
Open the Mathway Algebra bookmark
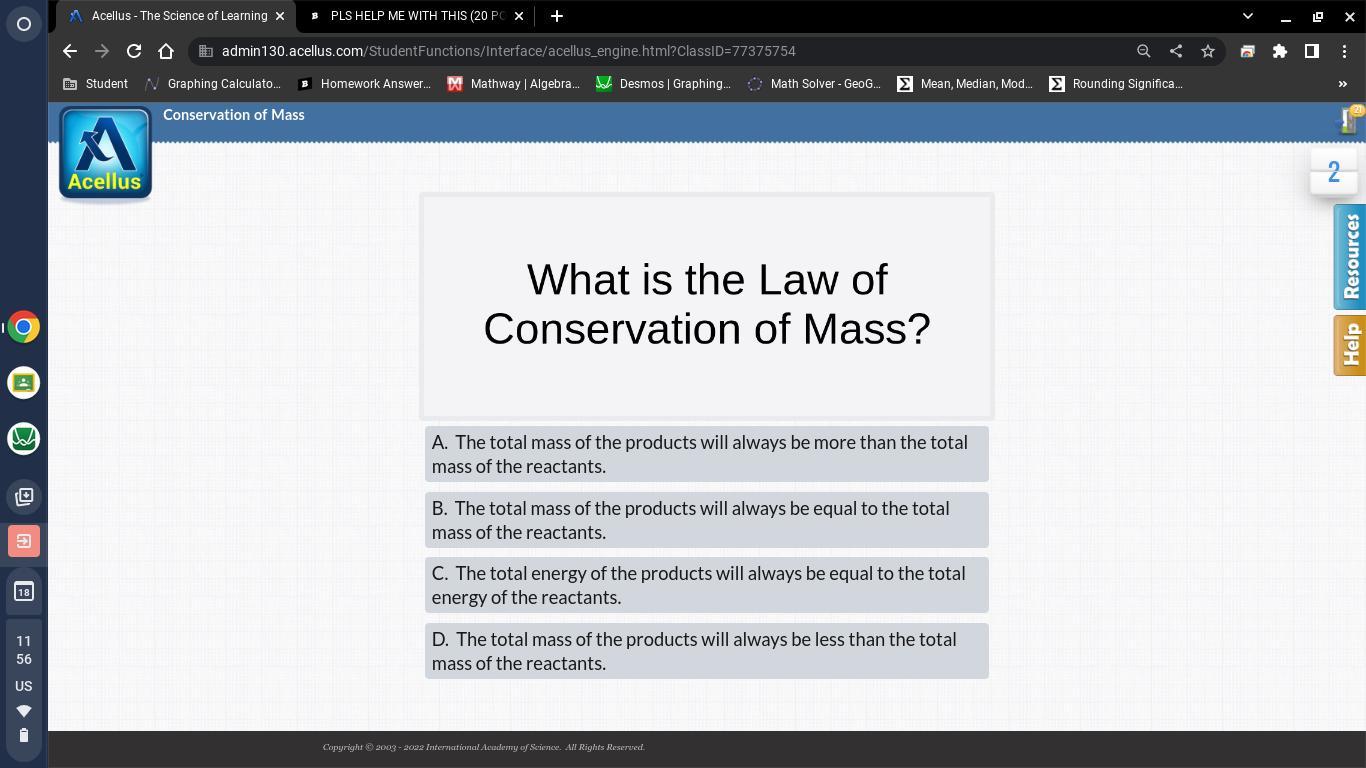[513, 84]
